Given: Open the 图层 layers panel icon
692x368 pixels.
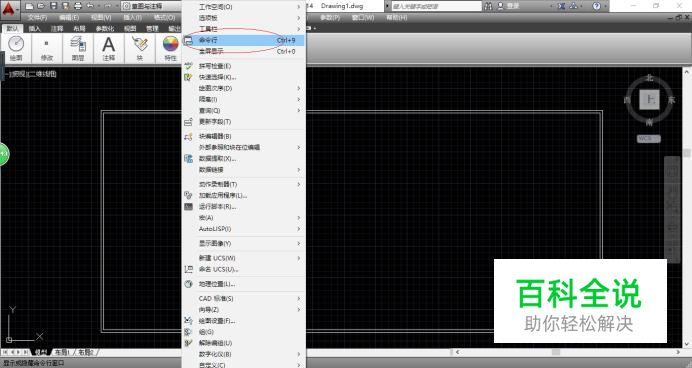Looking at the screenshot, I should click(78, 49).
